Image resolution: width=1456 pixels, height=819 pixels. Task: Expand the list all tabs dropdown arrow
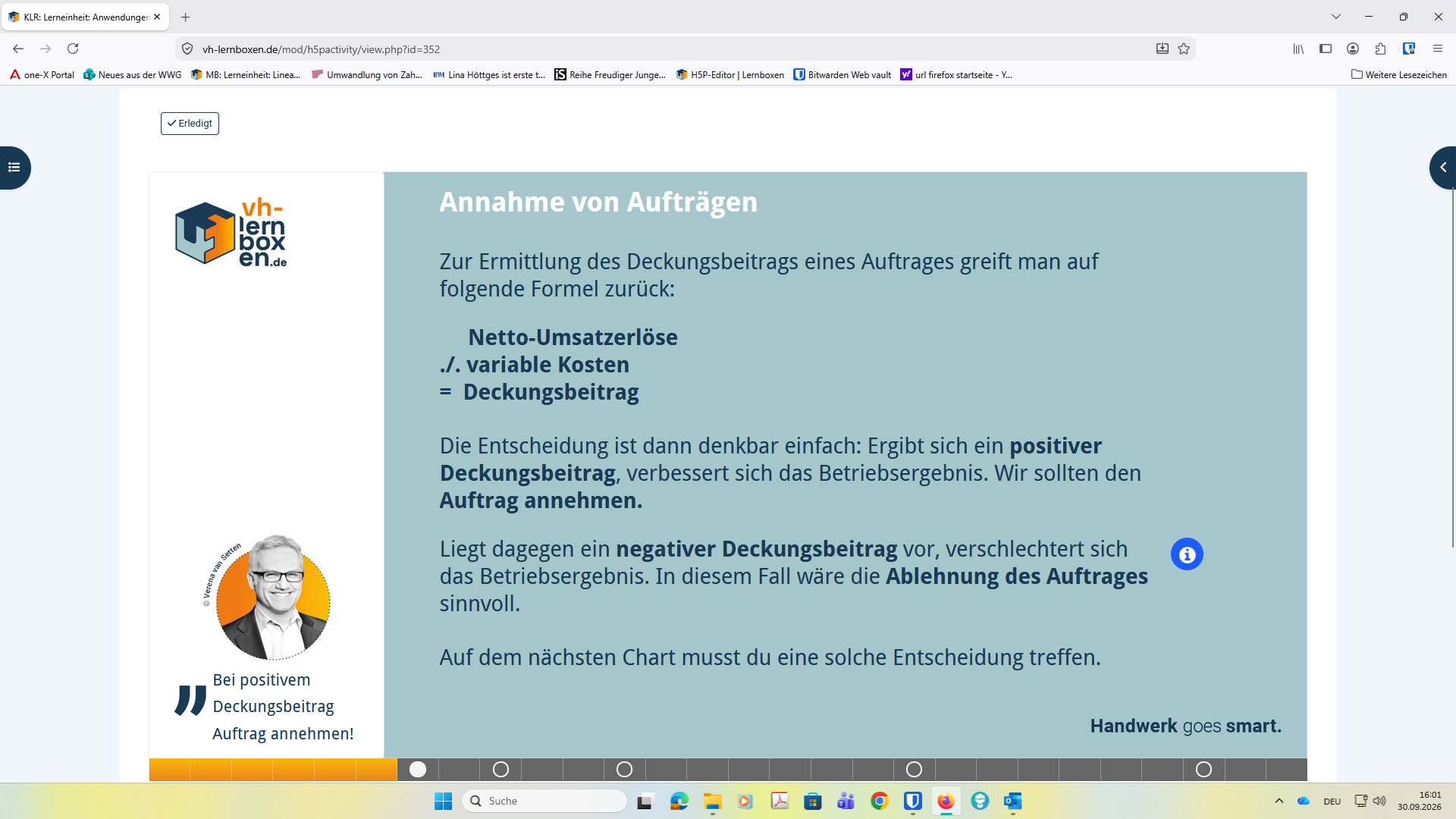point(1335,17)
